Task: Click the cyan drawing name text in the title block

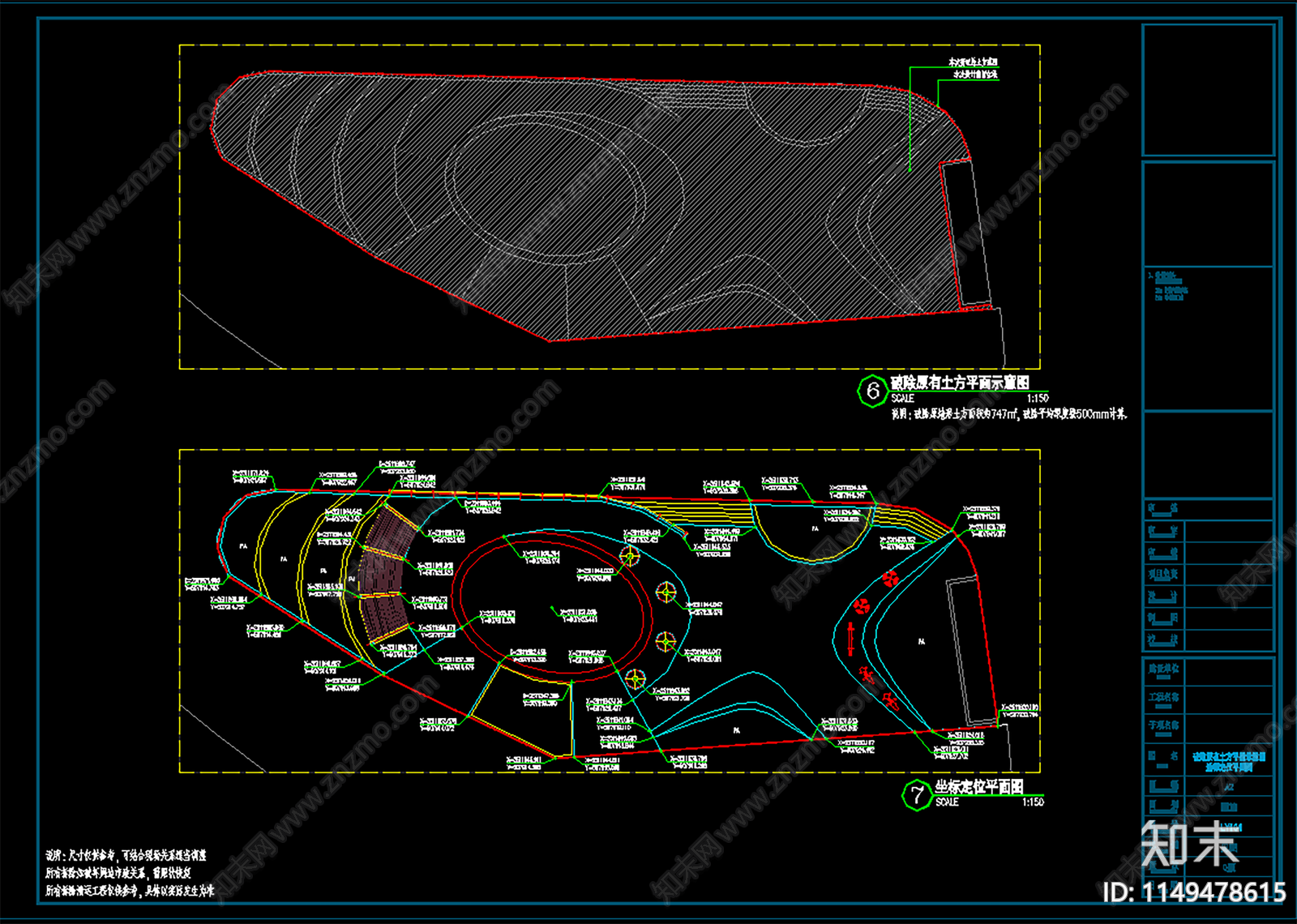Action: (x=1229, y=761)
